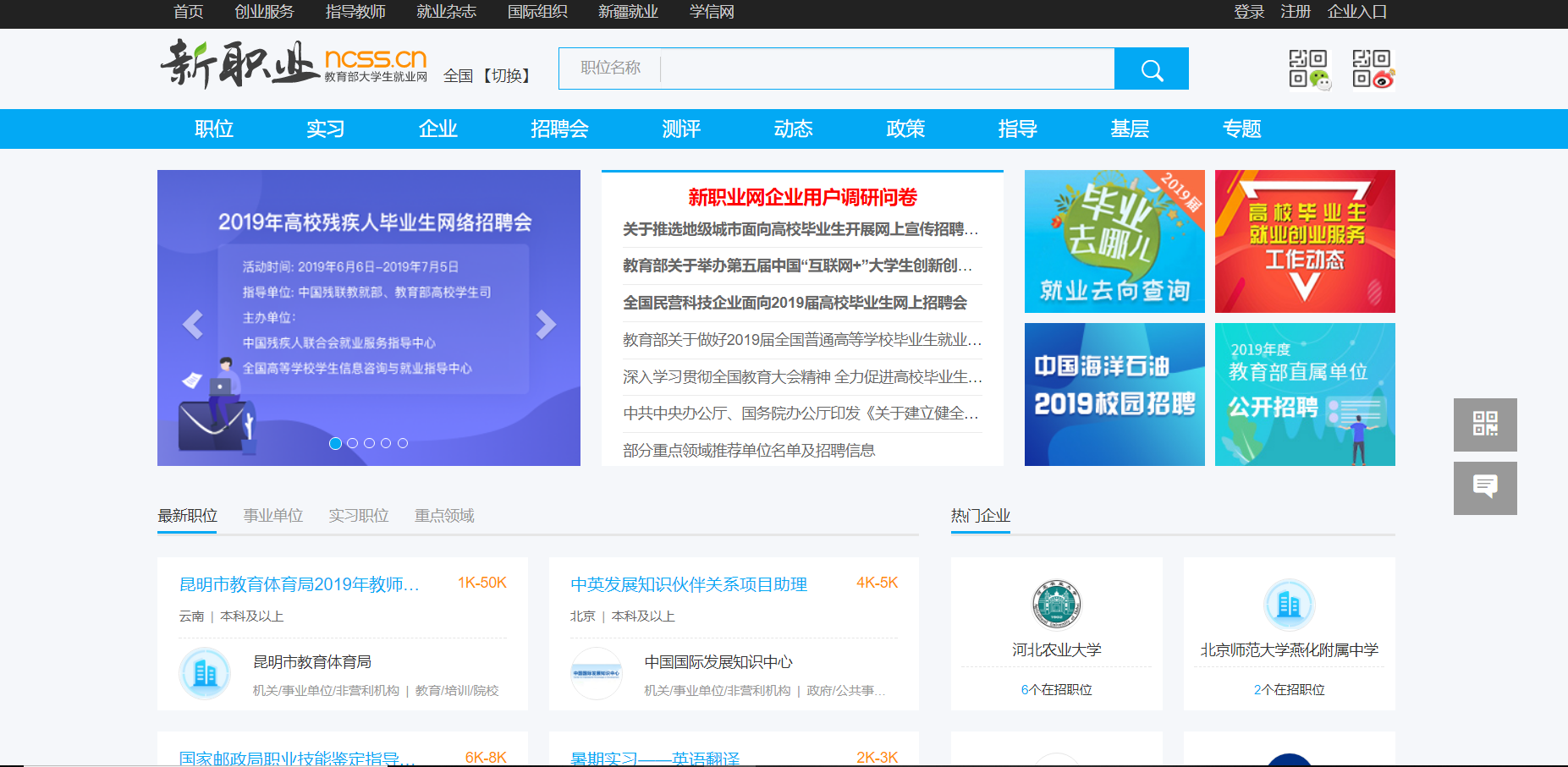Open 全国民营科技企业面向2019届 news link
The width and height of the screenshot is (1568, 767).
coord(795,303)
